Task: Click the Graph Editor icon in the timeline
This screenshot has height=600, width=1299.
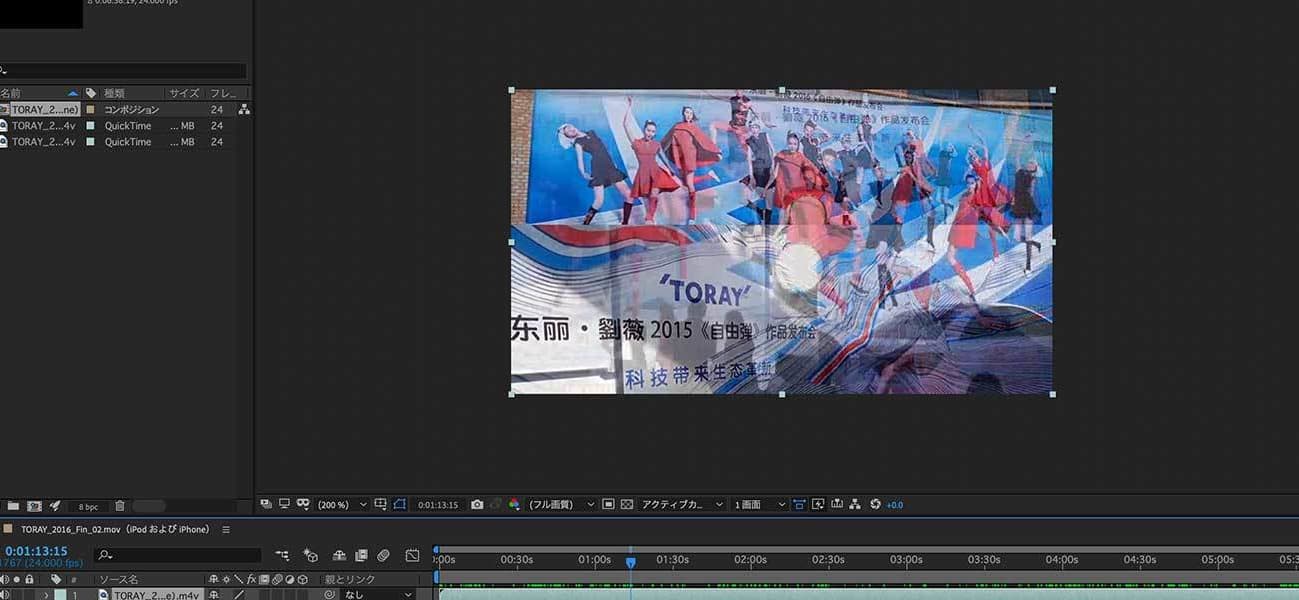Action: pyautogui.click(x=412, y=555)
